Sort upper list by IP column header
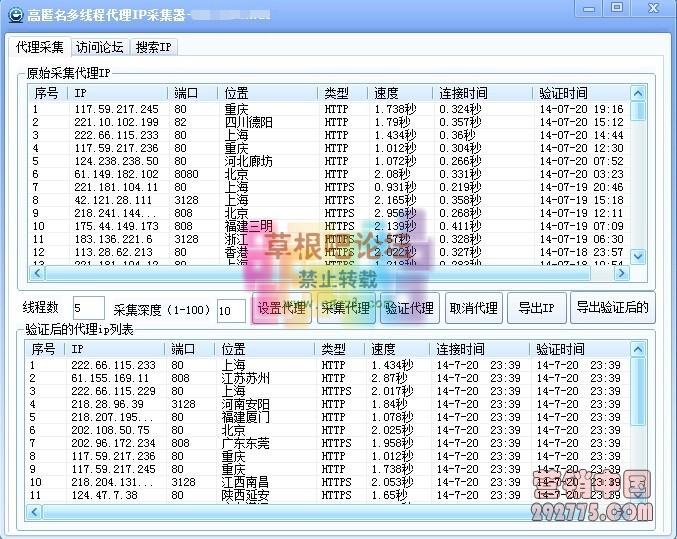The image size is (677, 539). tap(118, 93)
